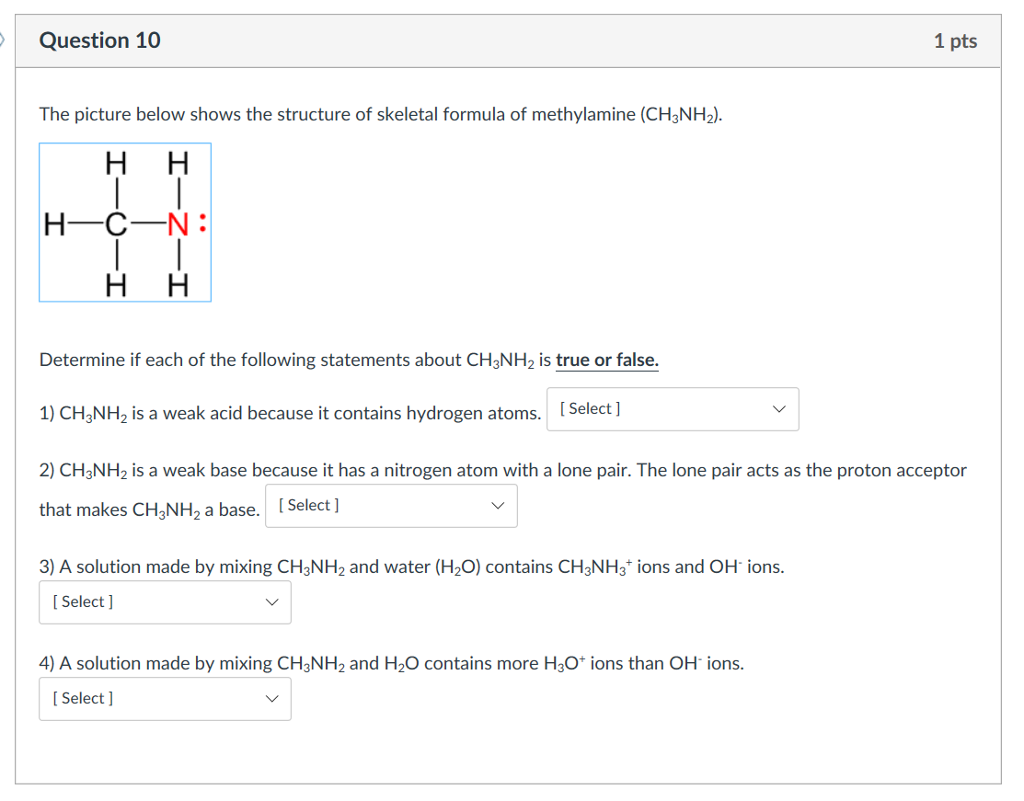This screenshot has width=1024, height=801.
Task: Click the Question 10 header
Action: tap(99, 40)
